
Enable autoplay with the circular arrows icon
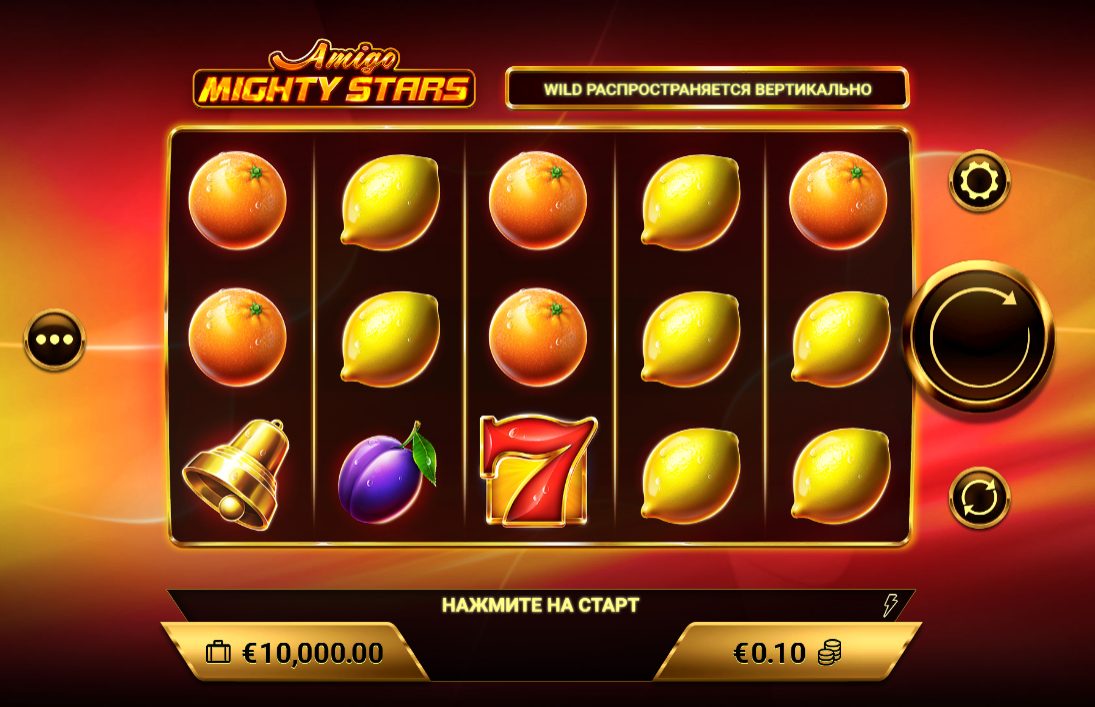pyautogui.click(x=979, y=497)
